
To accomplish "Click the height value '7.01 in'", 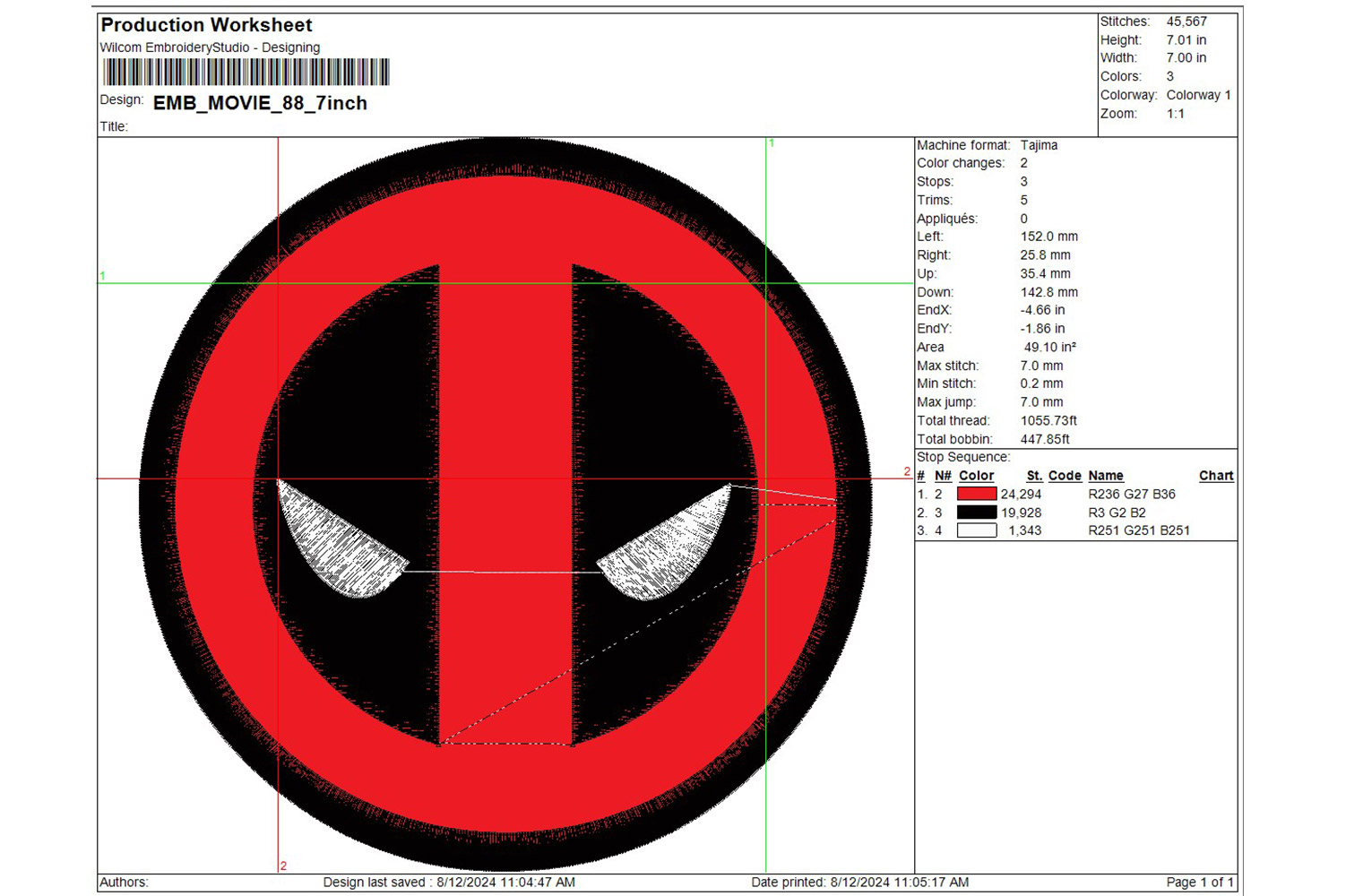I will 1186,40.
